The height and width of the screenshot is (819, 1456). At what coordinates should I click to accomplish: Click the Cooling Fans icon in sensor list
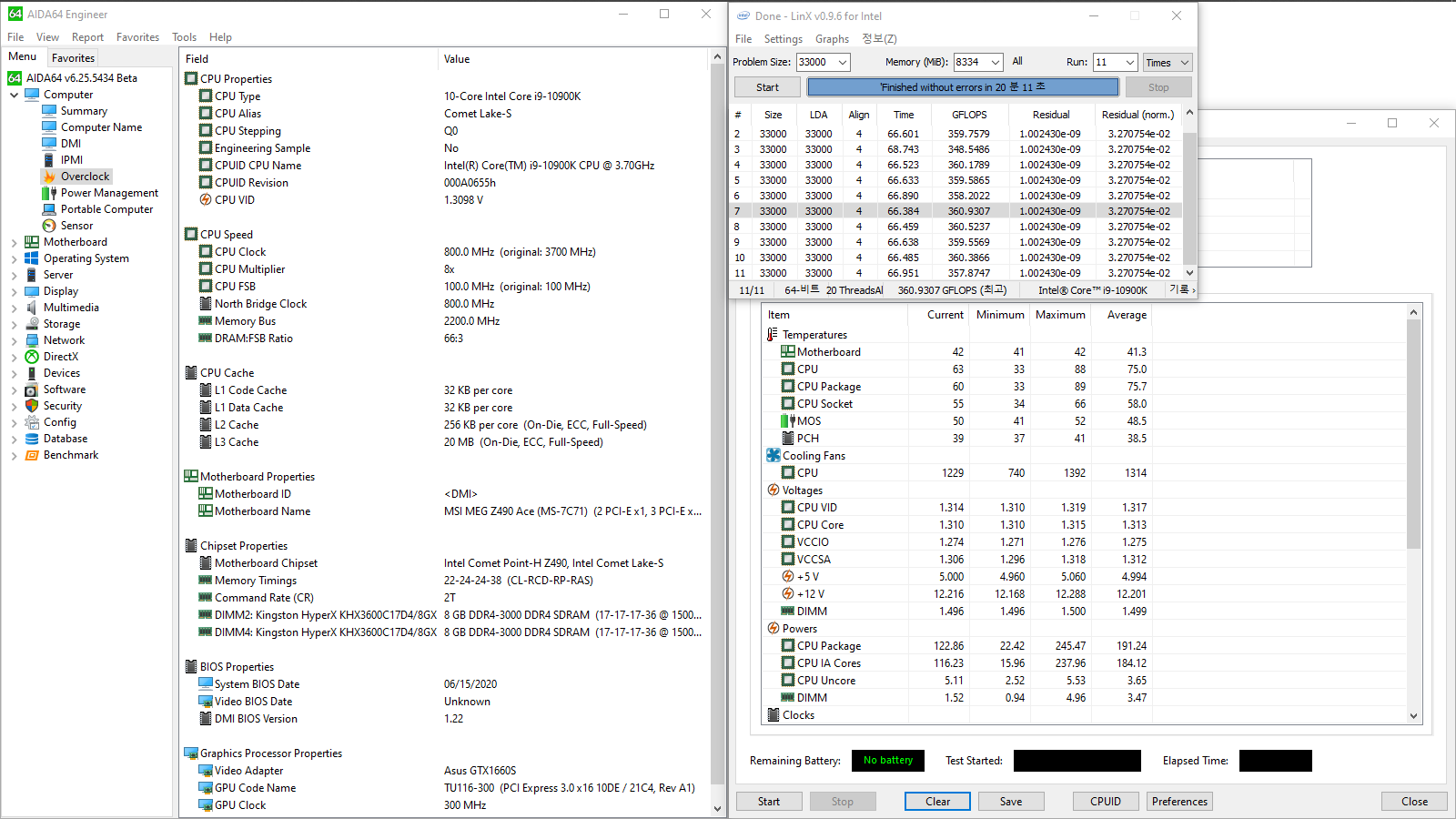point(773,456)
